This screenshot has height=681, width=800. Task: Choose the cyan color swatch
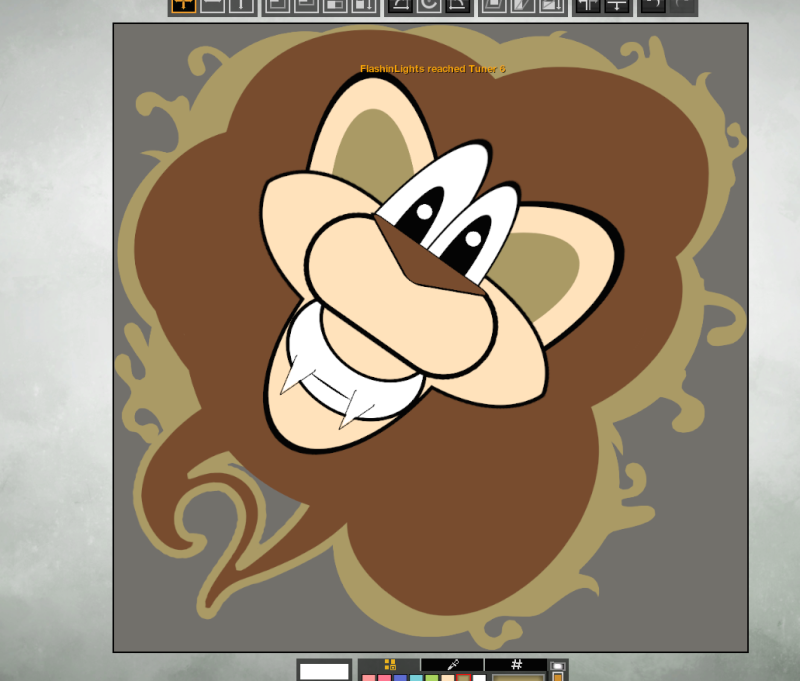[x=416, y=677]
